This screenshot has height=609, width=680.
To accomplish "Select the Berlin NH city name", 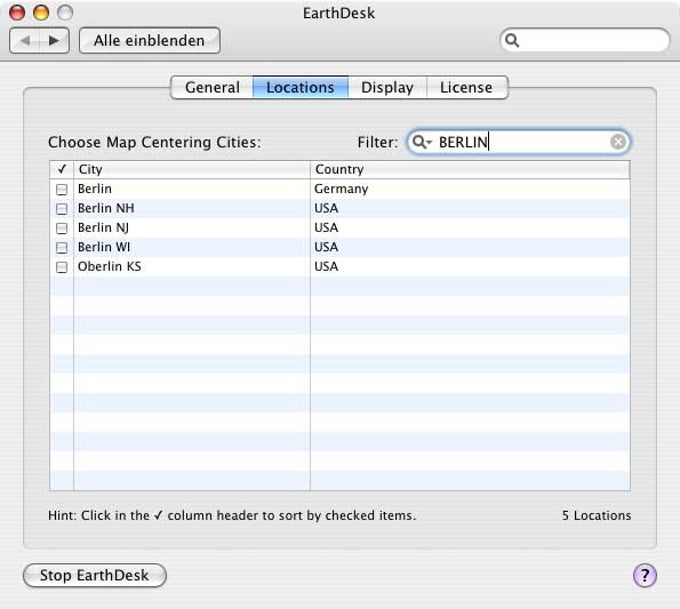I will pyautogui.click(x=106, y=208).
